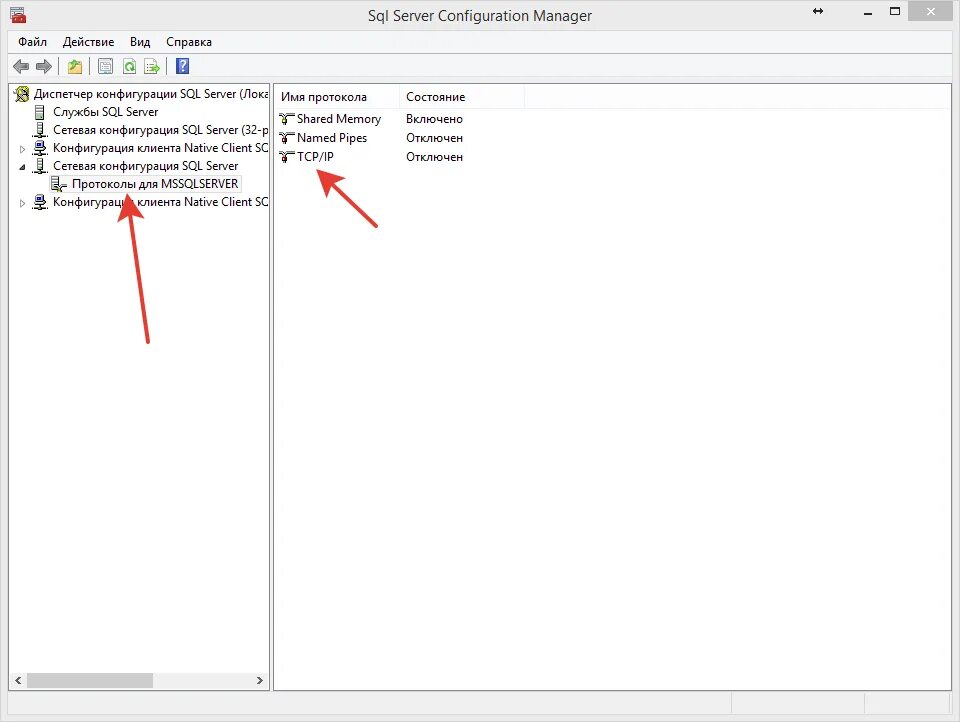Screen dimensions: 960x722
Task: Select the Включено state of Shared Memory
Action: click(434, 119)
